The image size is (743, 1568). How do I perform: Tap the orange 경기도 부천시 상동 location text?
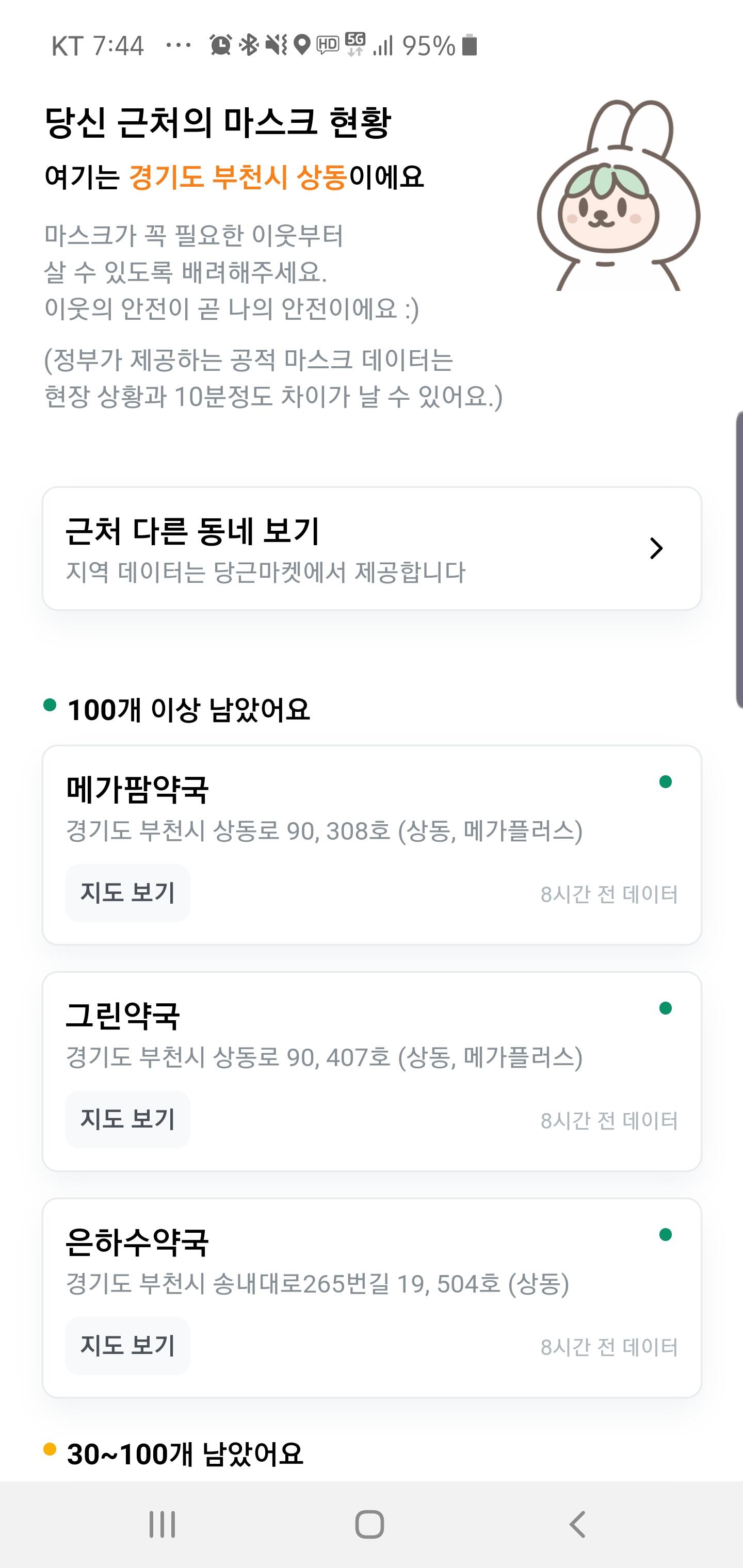click(x=238, y=177)
